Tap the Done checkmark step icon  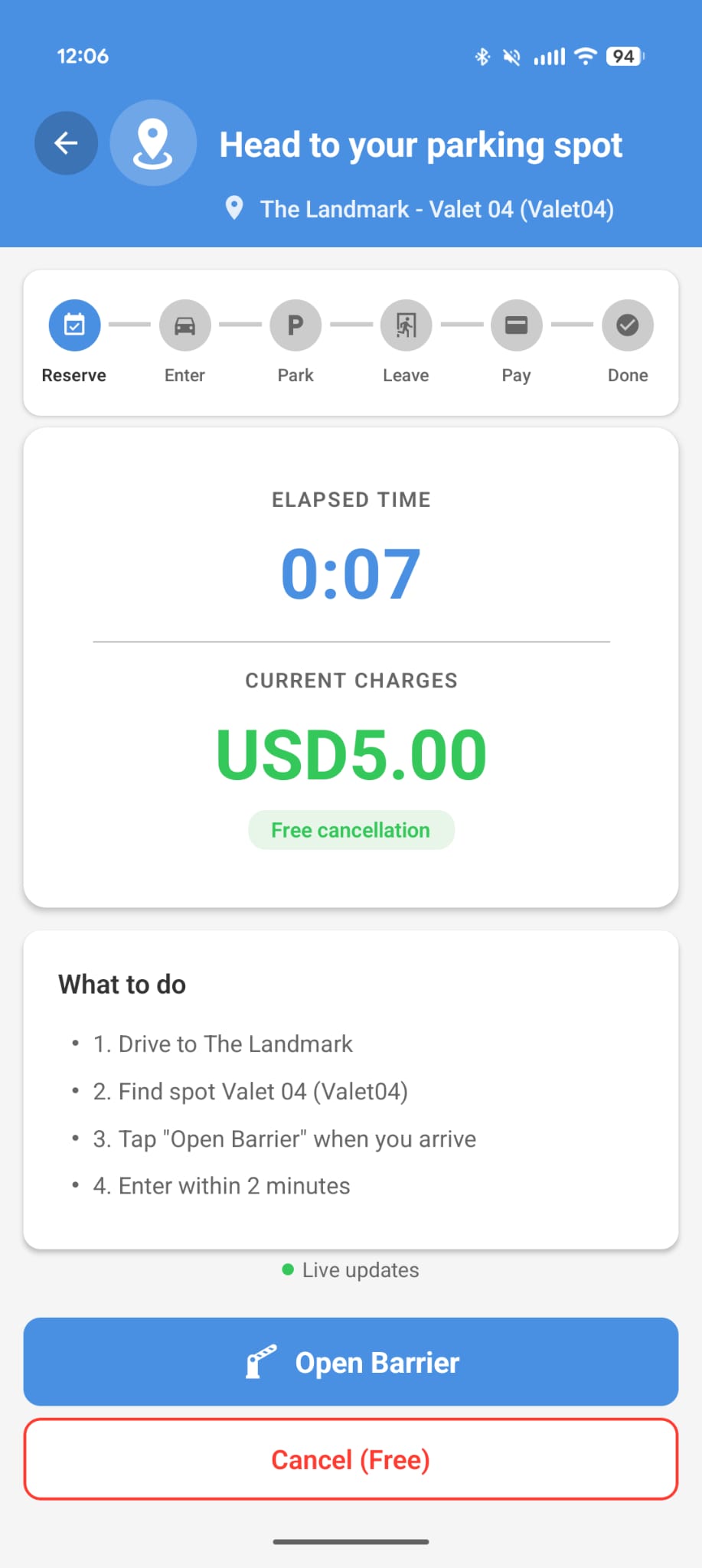click(x=628, y=325)
